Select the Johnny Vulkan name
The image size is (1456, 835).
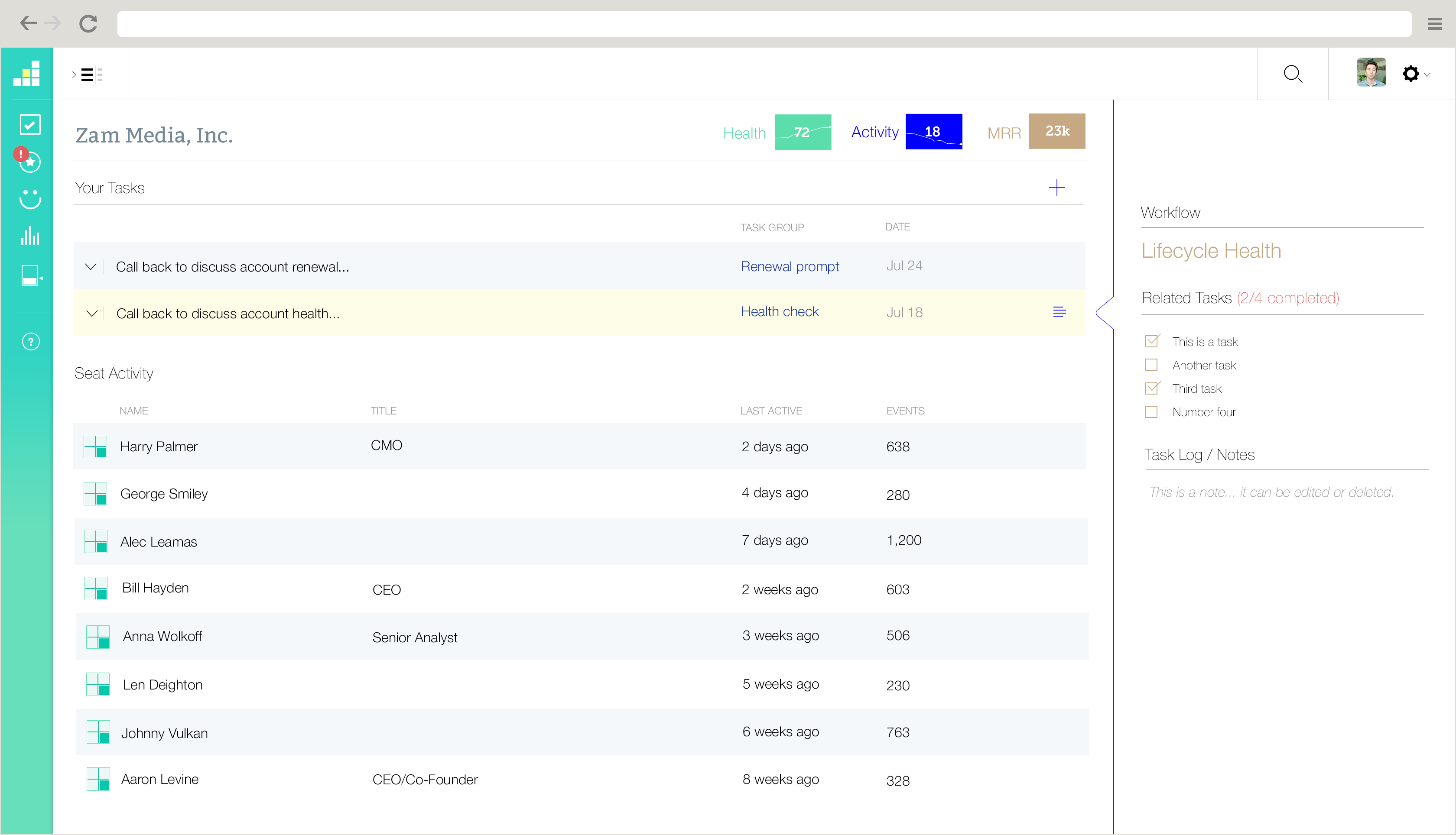click(x=164, y=733)
